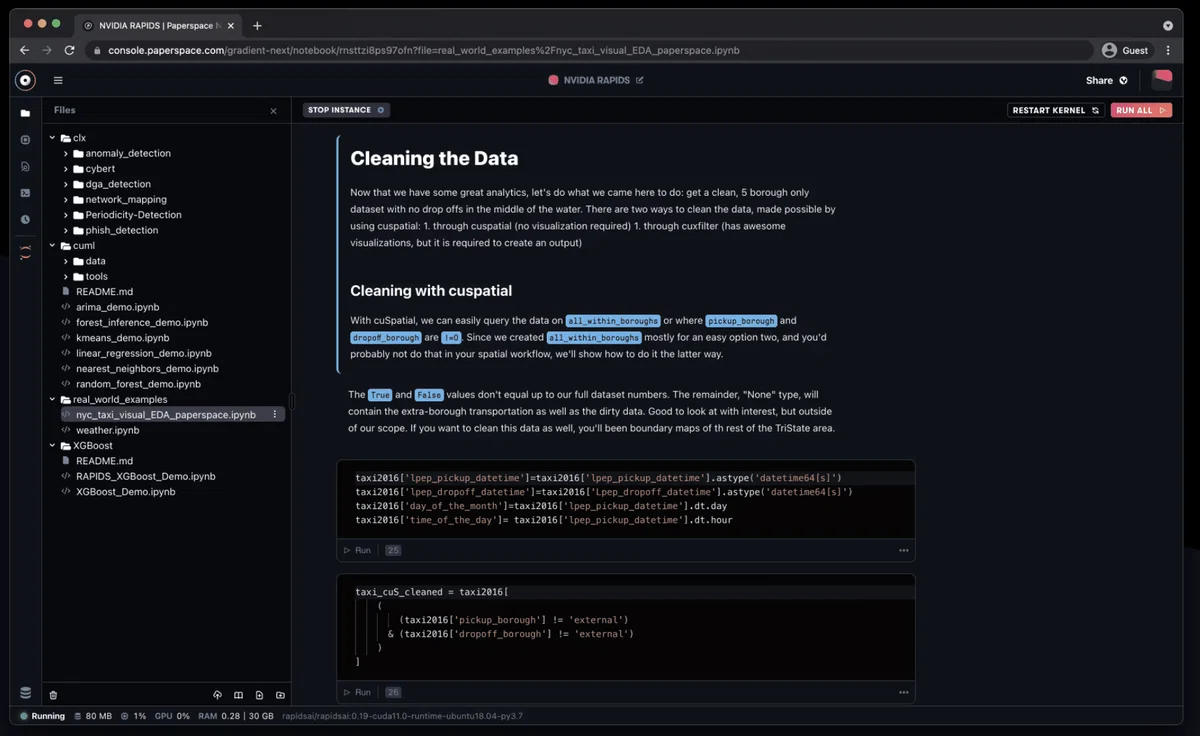Open the file search sidebar icon

coord(25,166)
